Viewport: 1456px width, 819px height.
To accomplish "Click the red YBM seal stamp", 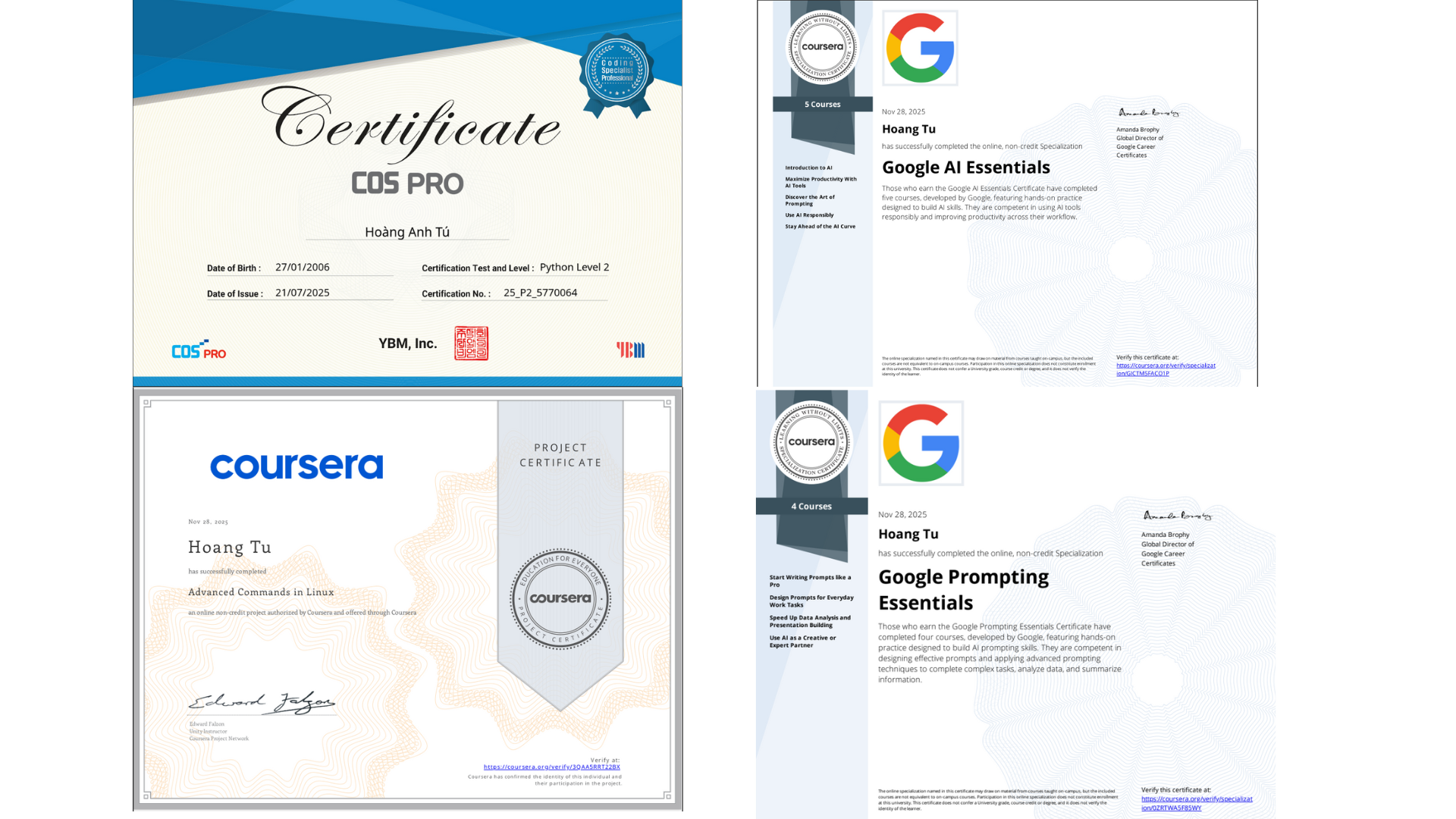I will click(471, 344).
